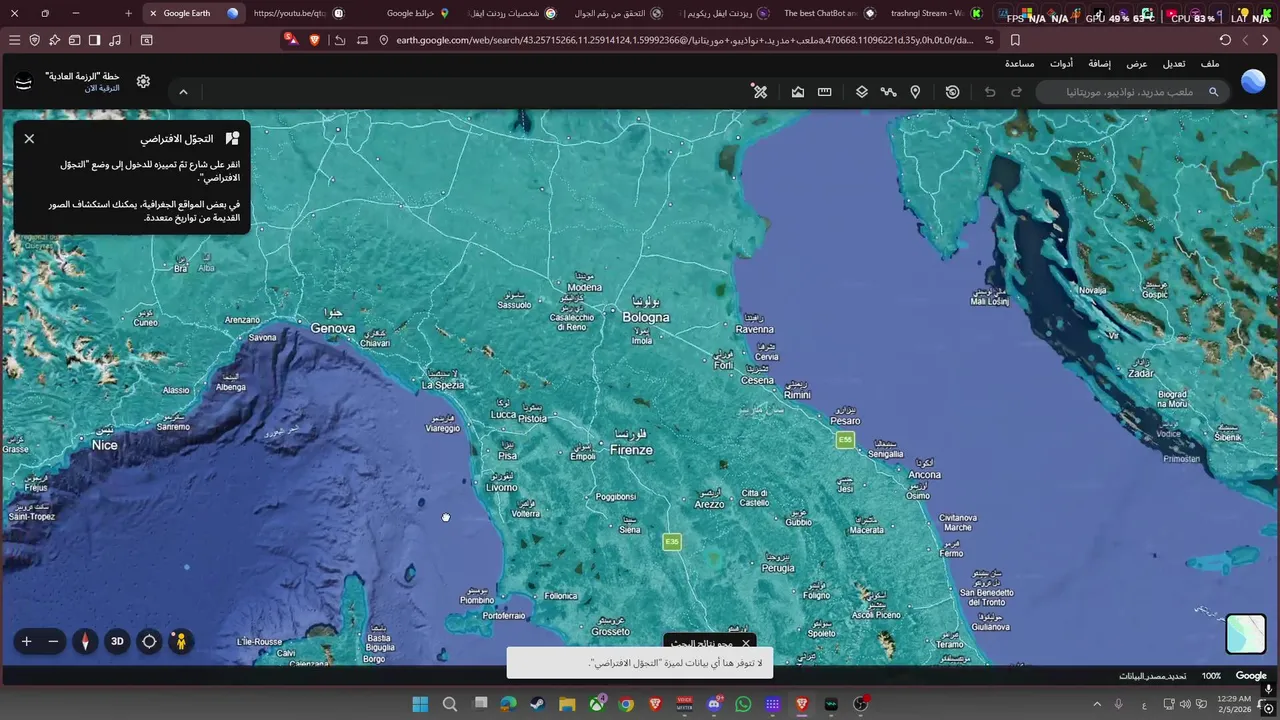The width and height of the screenshot is (1280, 720).
Task: Open the ملف menu
Action: (x=1210, y=64)
